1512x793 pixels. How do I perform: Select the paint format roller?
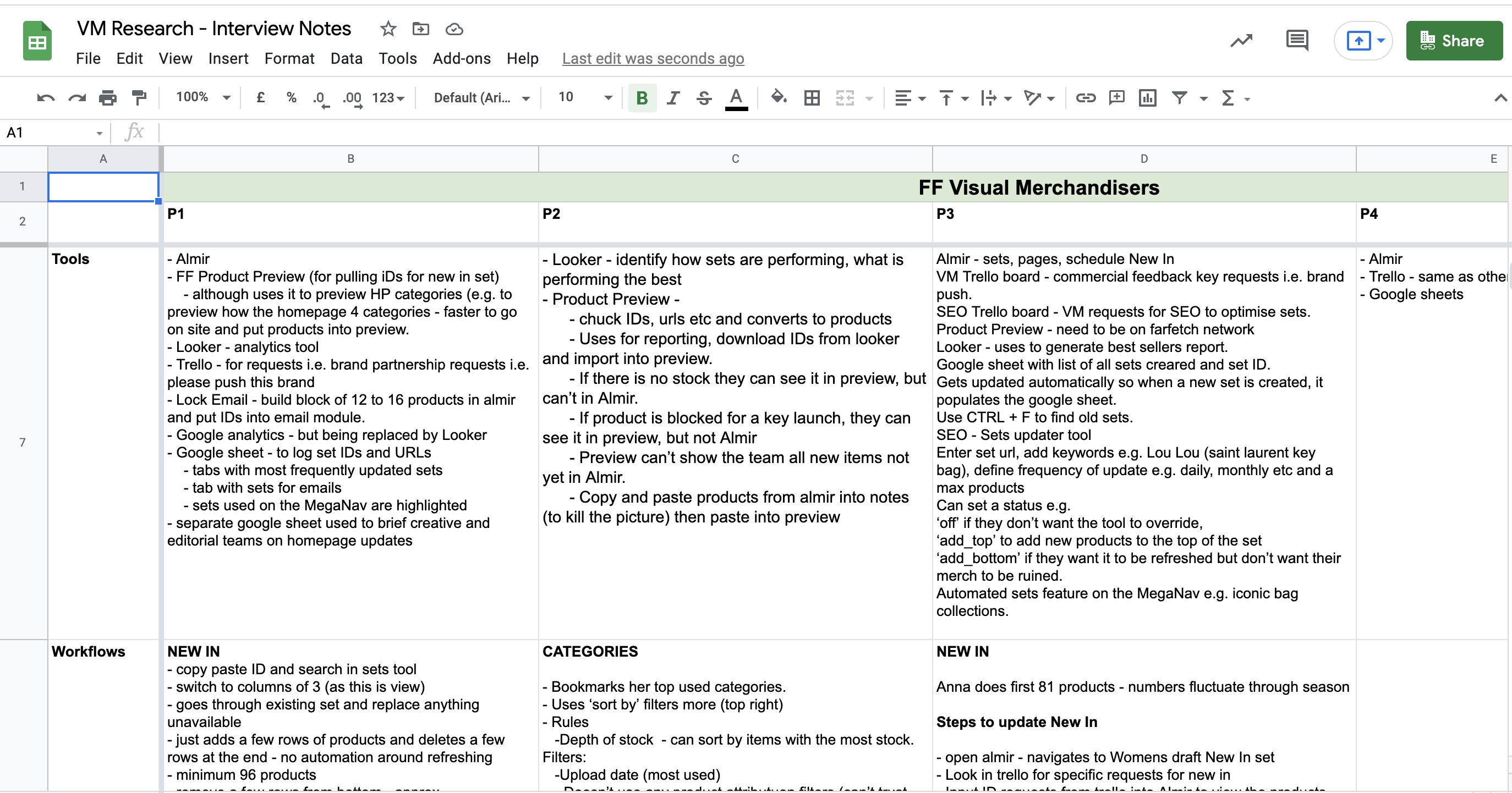click(x=139, y=98)
